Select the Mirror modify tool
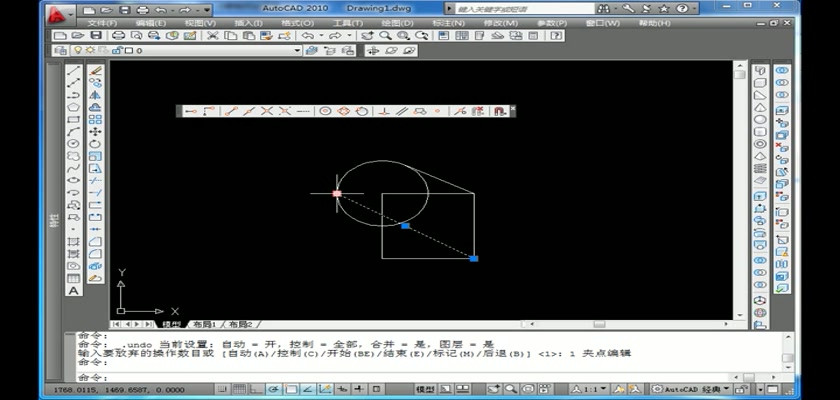840x400 pixels. coord(95,95)
